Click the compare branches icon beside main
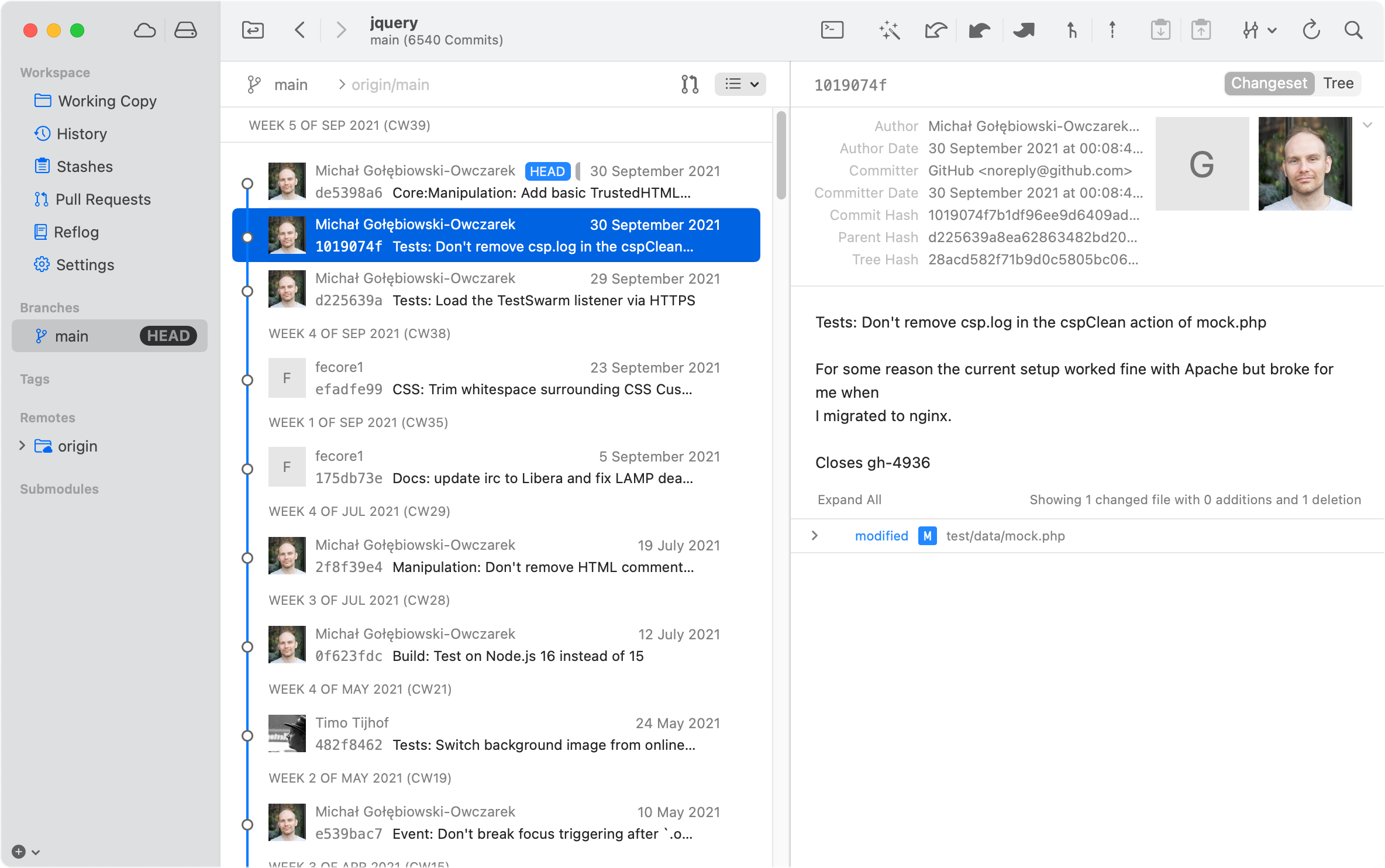1385x868 pixels. coord(690,84)
